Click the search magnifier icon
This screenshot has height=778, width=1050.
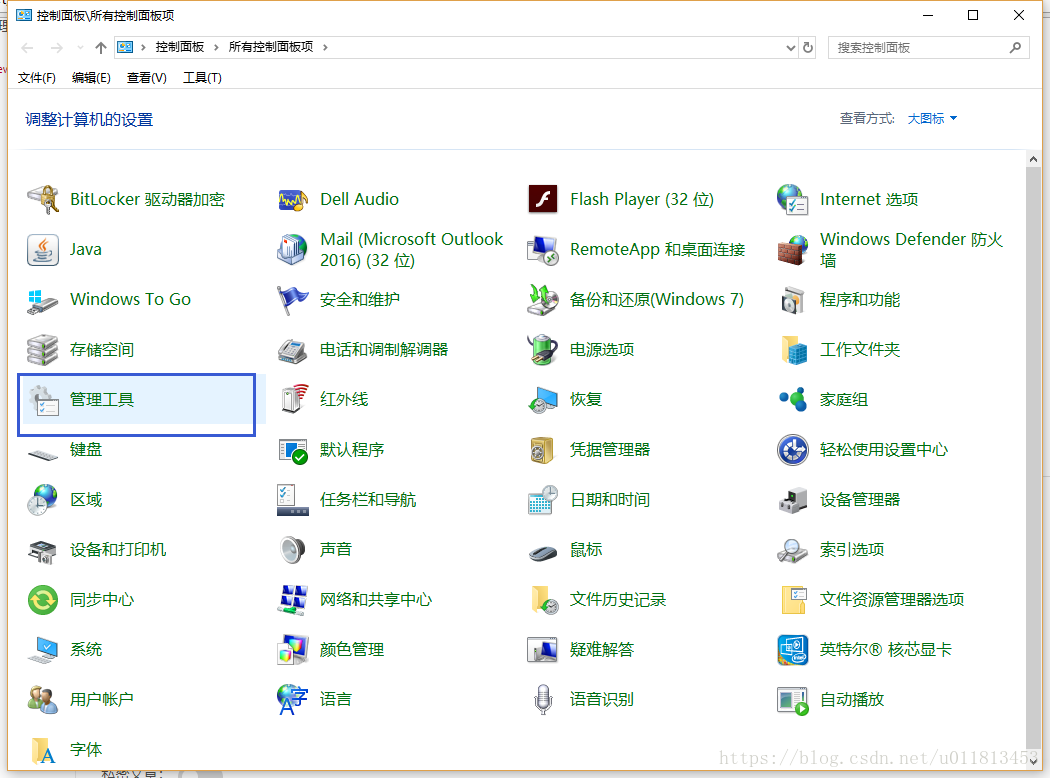[x=1015, y=48]
